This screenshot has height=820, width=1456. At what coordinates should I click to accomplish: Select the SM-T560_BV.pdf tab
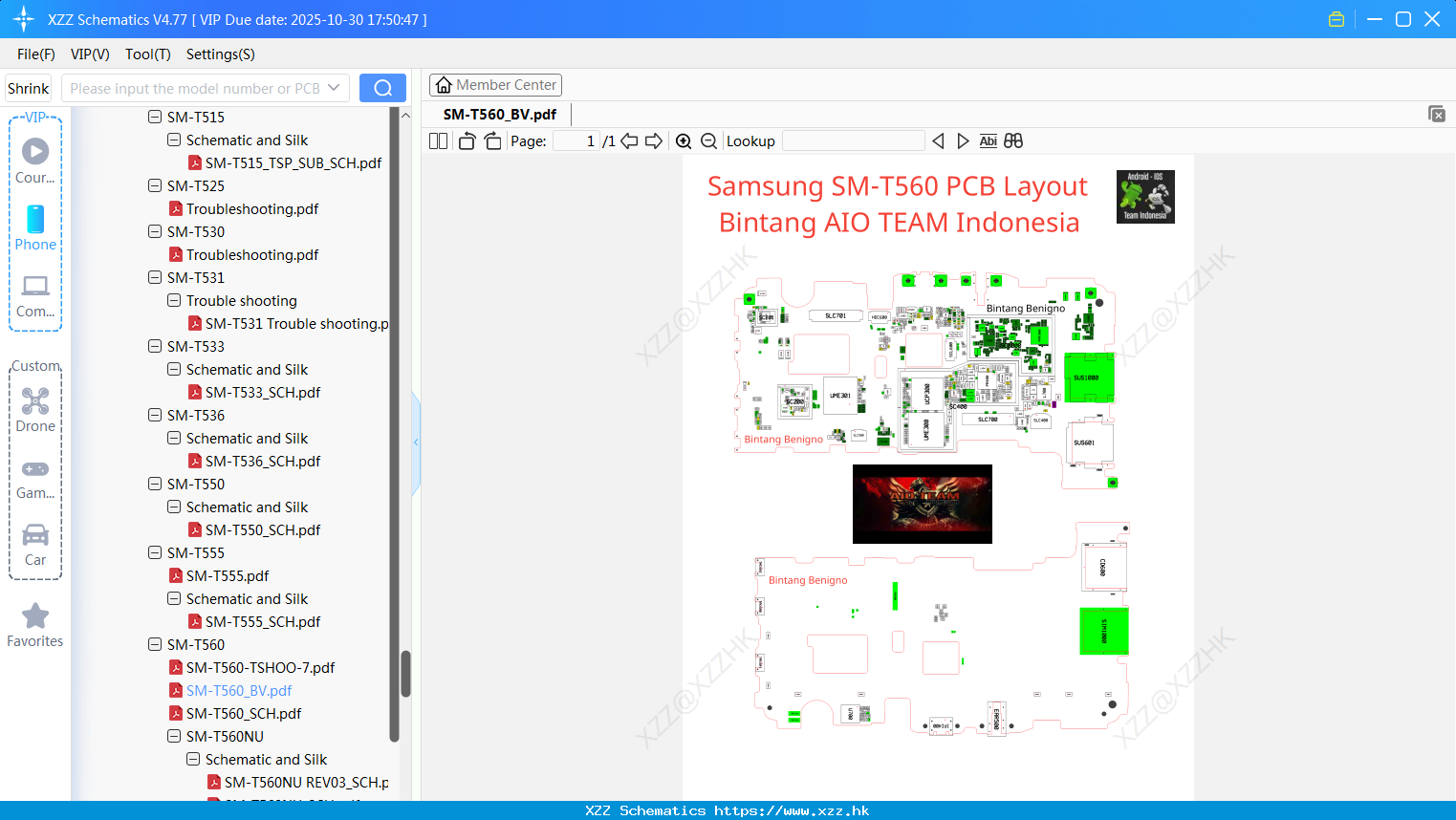[499, 114]
